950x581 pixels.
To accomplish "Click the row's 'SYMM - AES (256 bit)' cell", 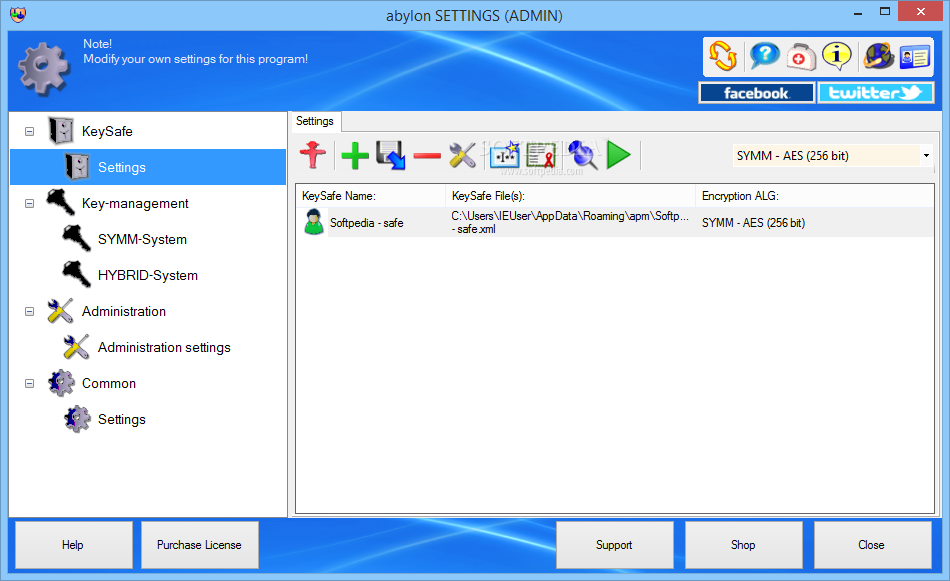I will (x=753, y=223).
